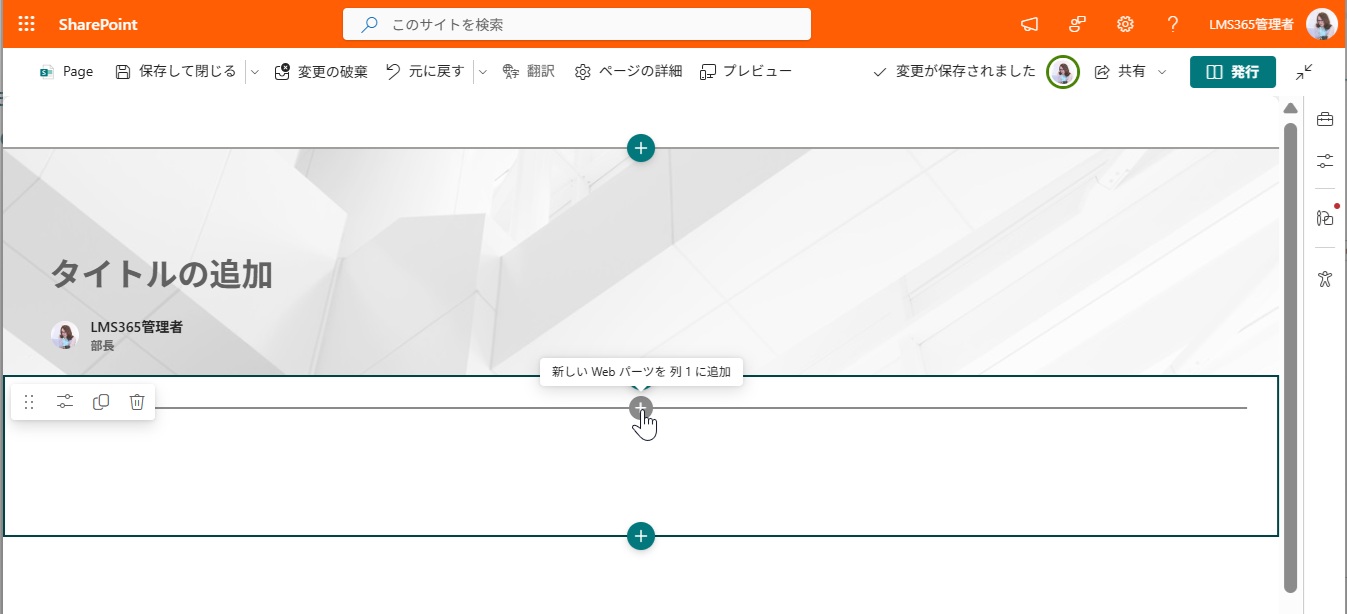Click 変更の破棄 button
The width and height of the screenshot is (1347, 614).
321,72
